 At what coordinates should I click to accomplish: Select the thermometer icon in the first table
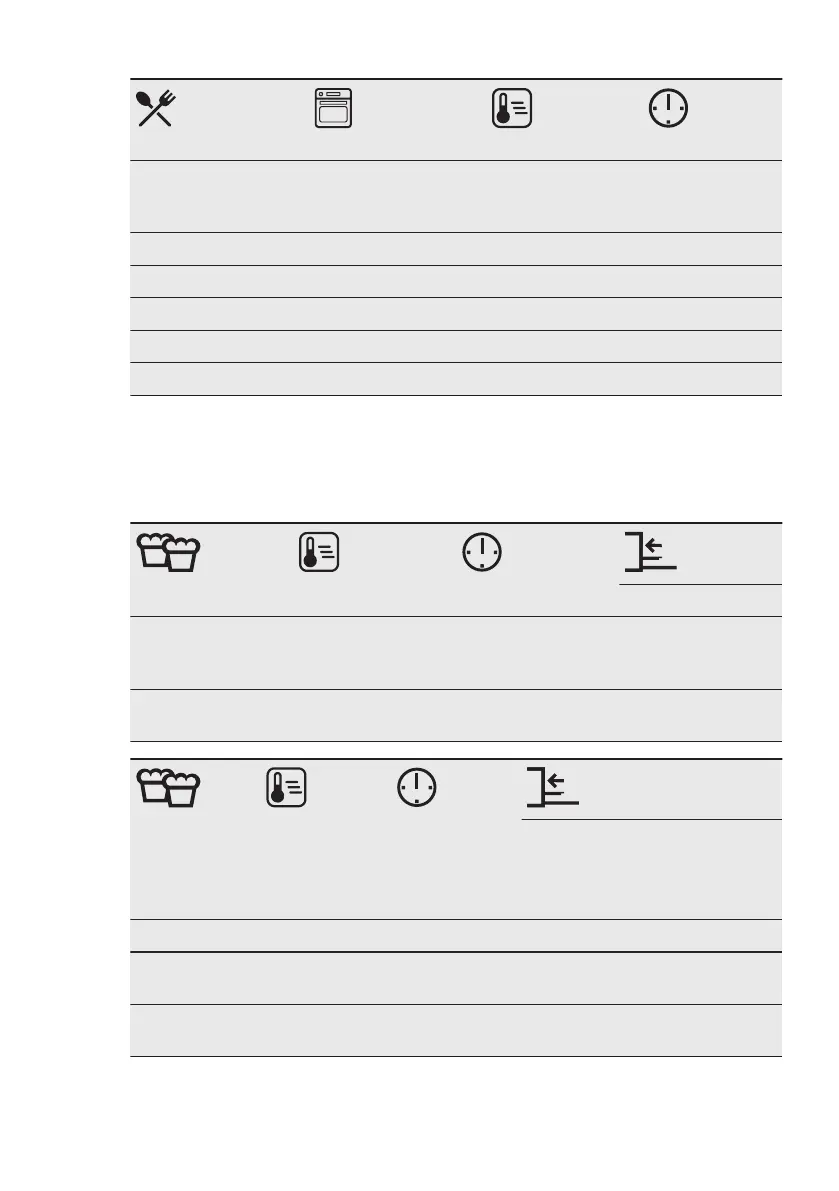tap(512, 108)
